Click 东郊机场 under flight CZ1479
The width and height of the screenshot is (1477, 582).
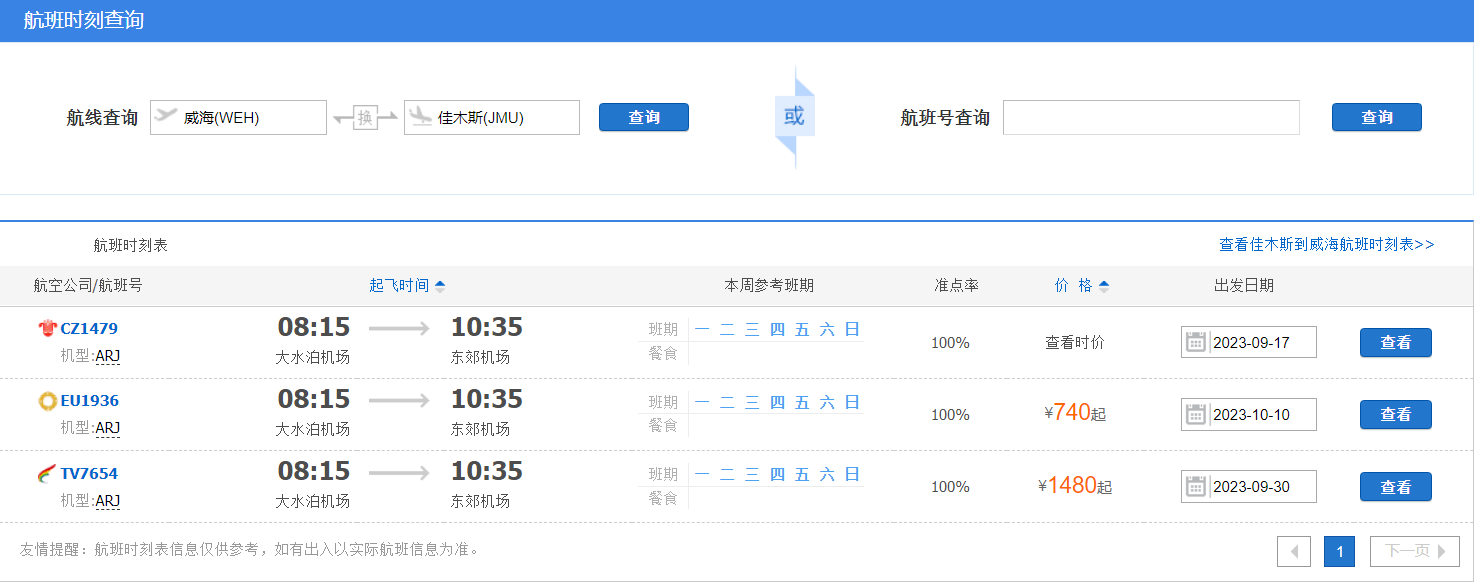pyautogui.click(x=480, y=357)
